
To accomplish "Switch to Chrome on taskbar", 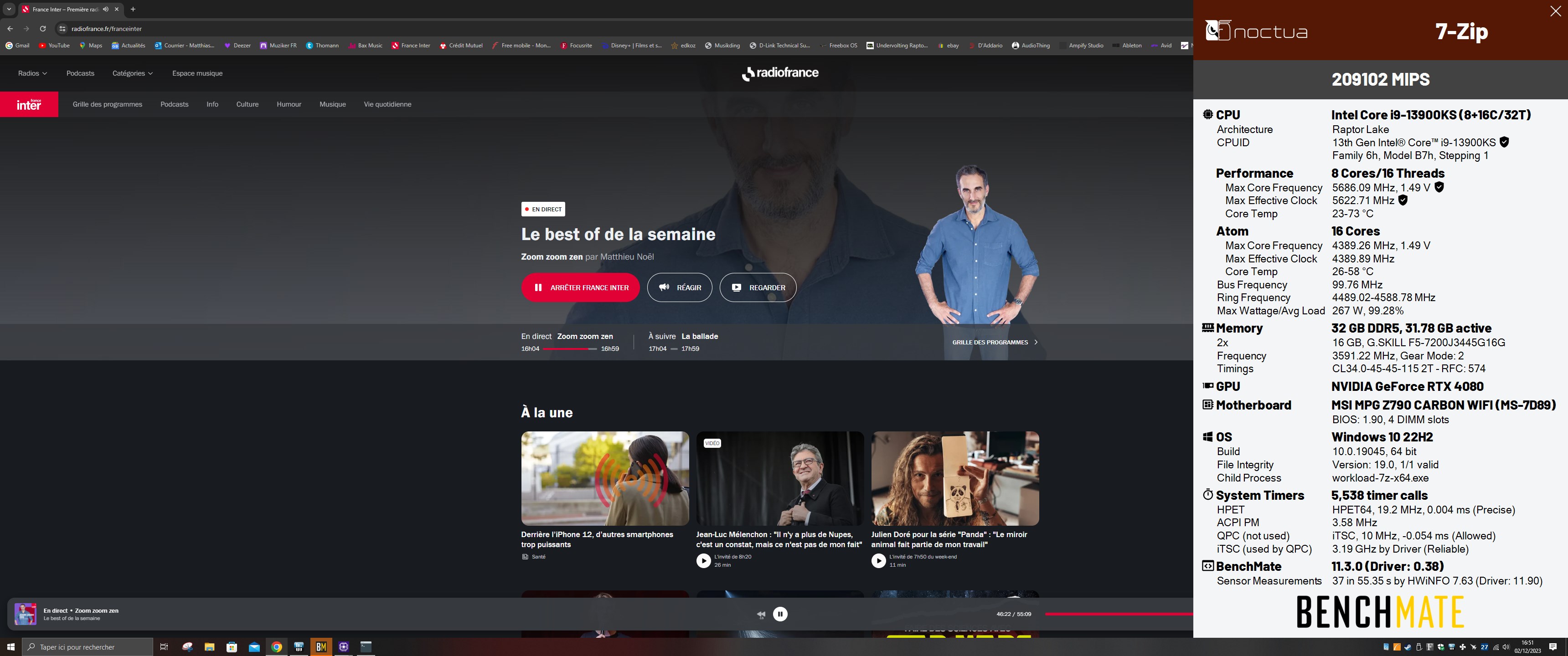I will click(276, 647).
